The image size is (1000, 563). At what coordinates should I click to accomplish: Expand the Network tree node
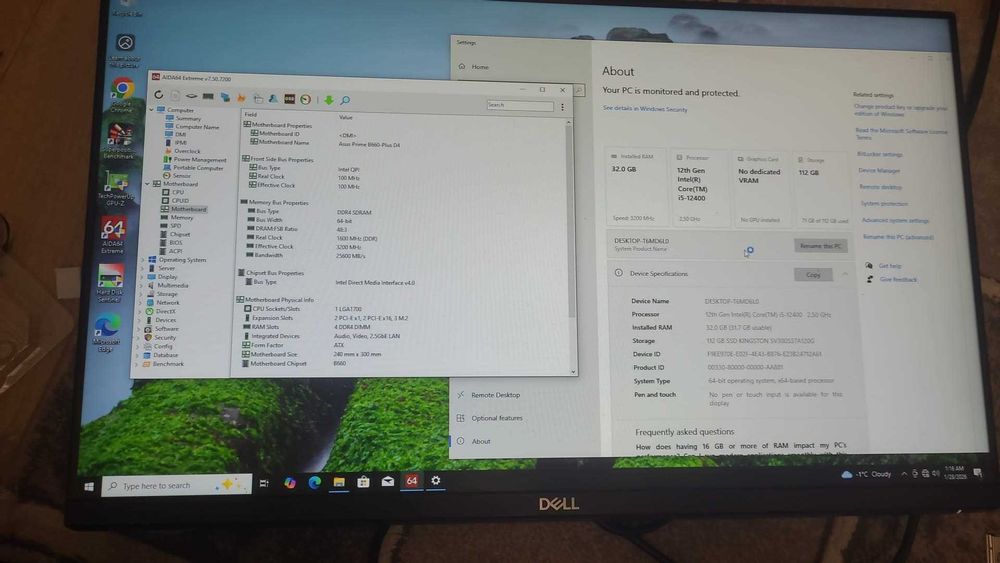pos(140,303)
